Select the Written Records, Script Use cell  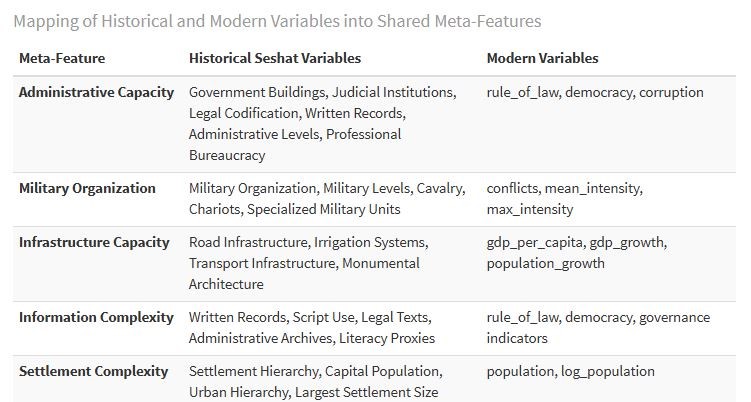[312, 328]
